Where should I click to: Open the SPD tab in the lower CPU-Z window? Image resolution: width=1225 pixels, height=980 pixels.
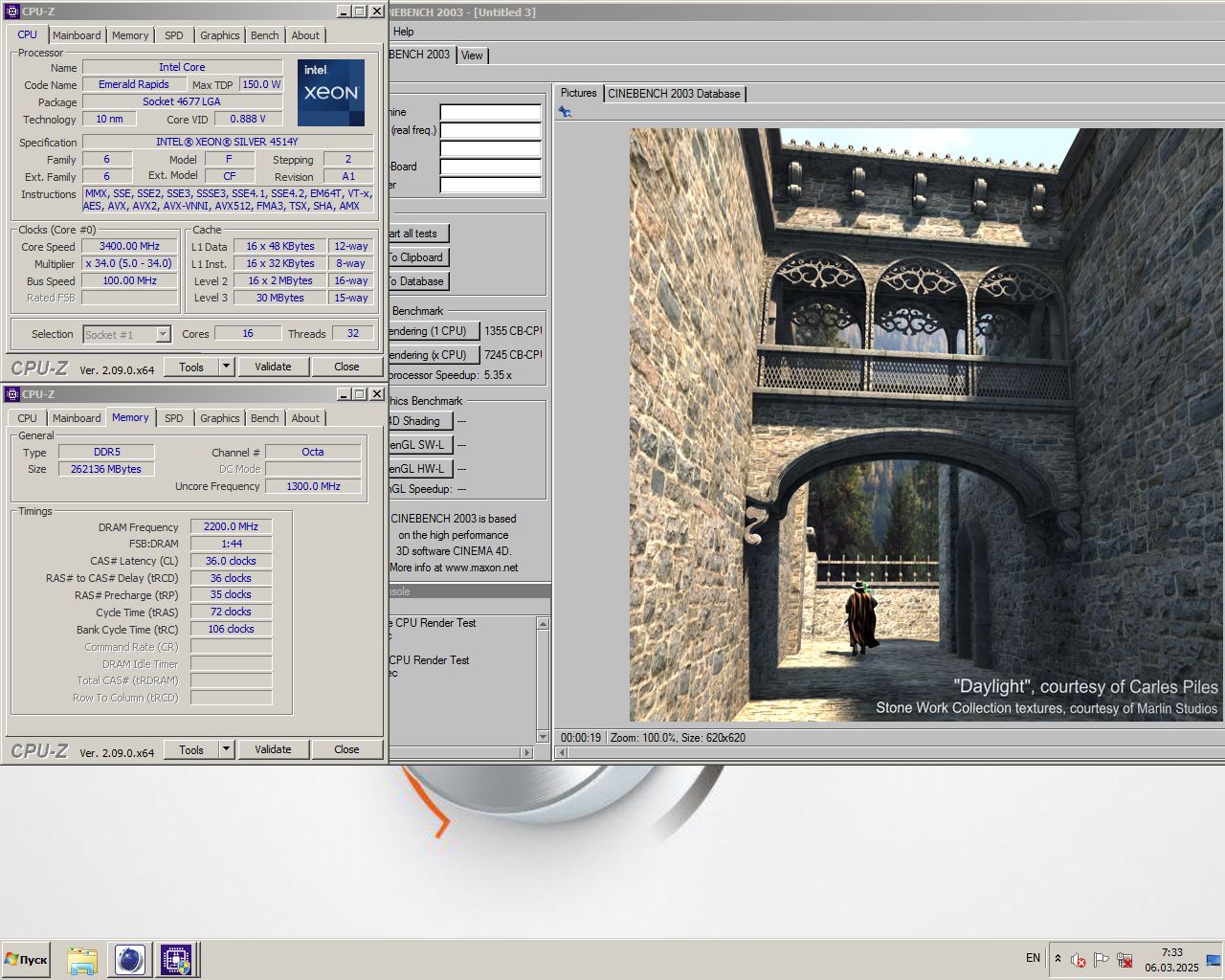point(173,418)
